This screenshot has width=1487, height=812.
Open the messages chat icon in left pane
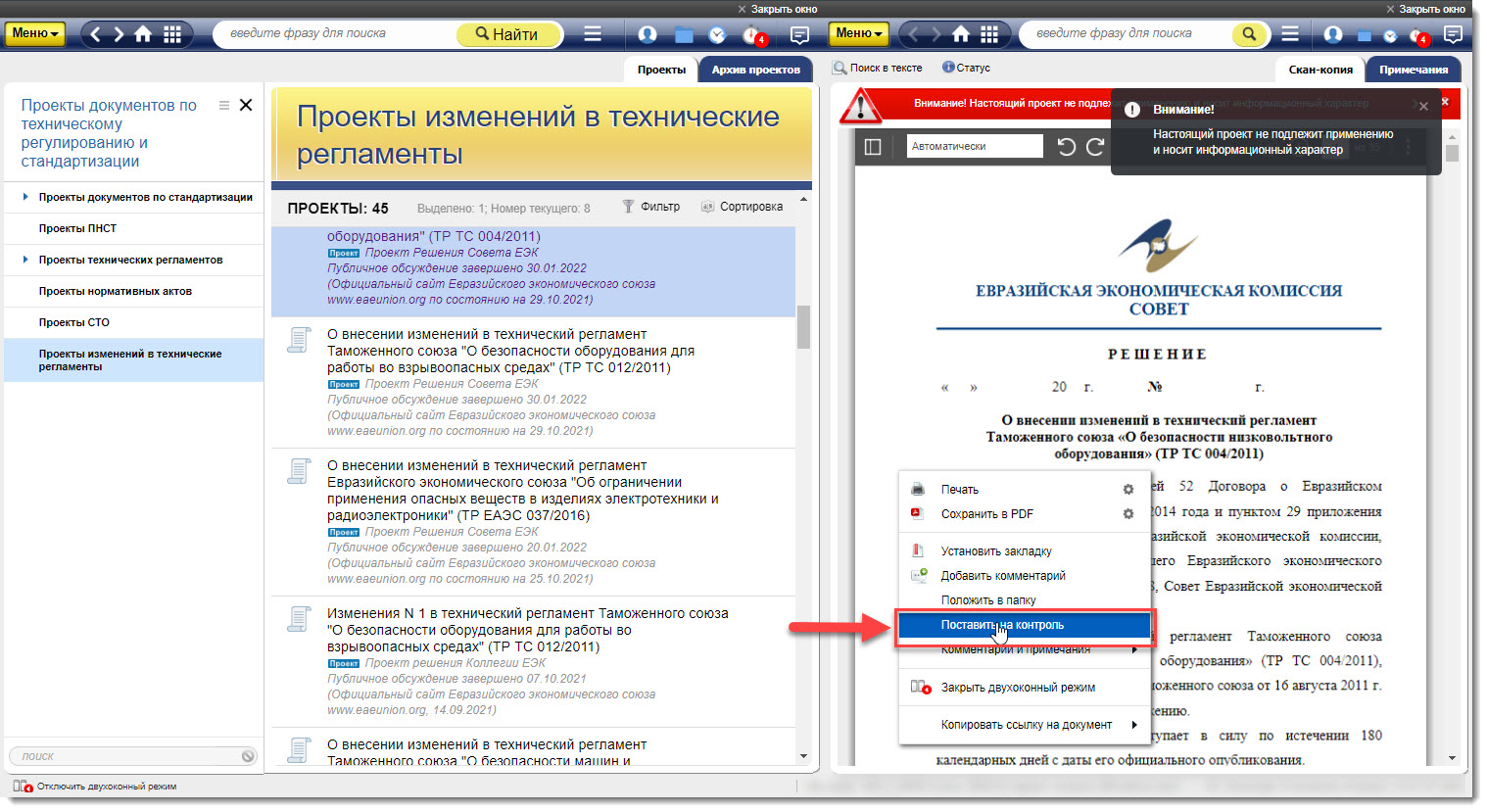[799, 35]
